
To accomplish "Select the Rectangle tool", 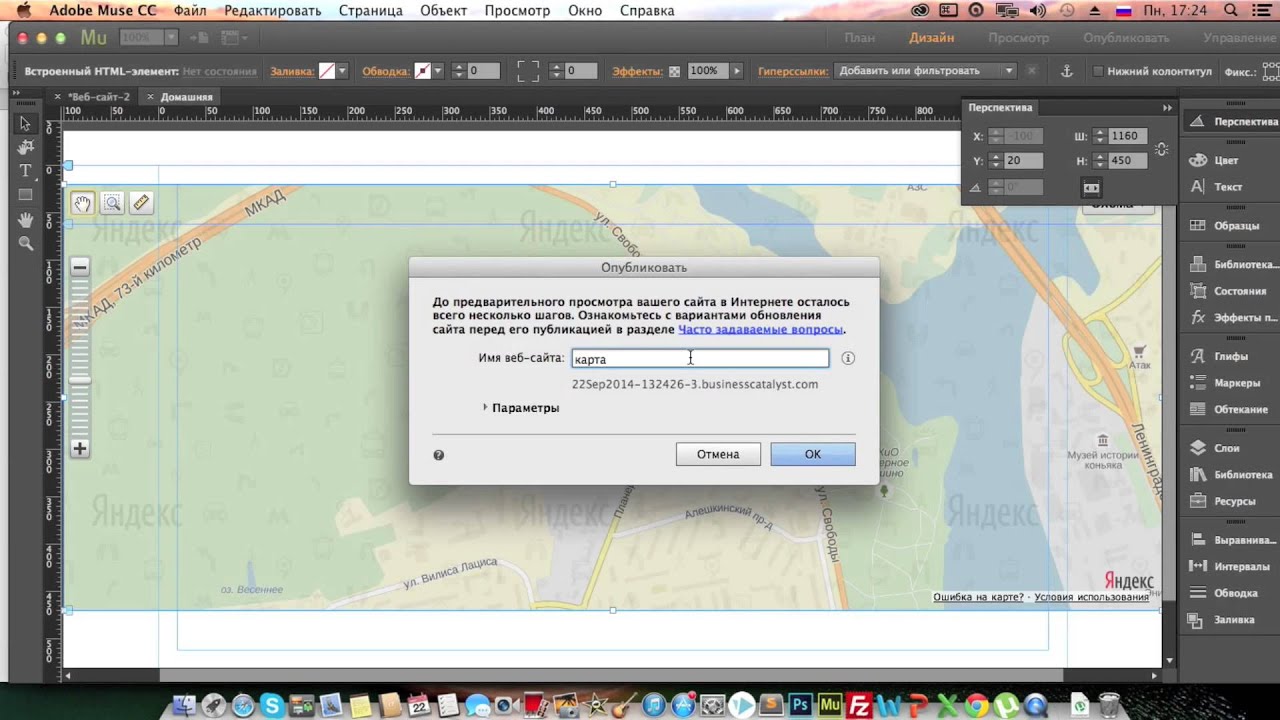I will pos(26,195).
